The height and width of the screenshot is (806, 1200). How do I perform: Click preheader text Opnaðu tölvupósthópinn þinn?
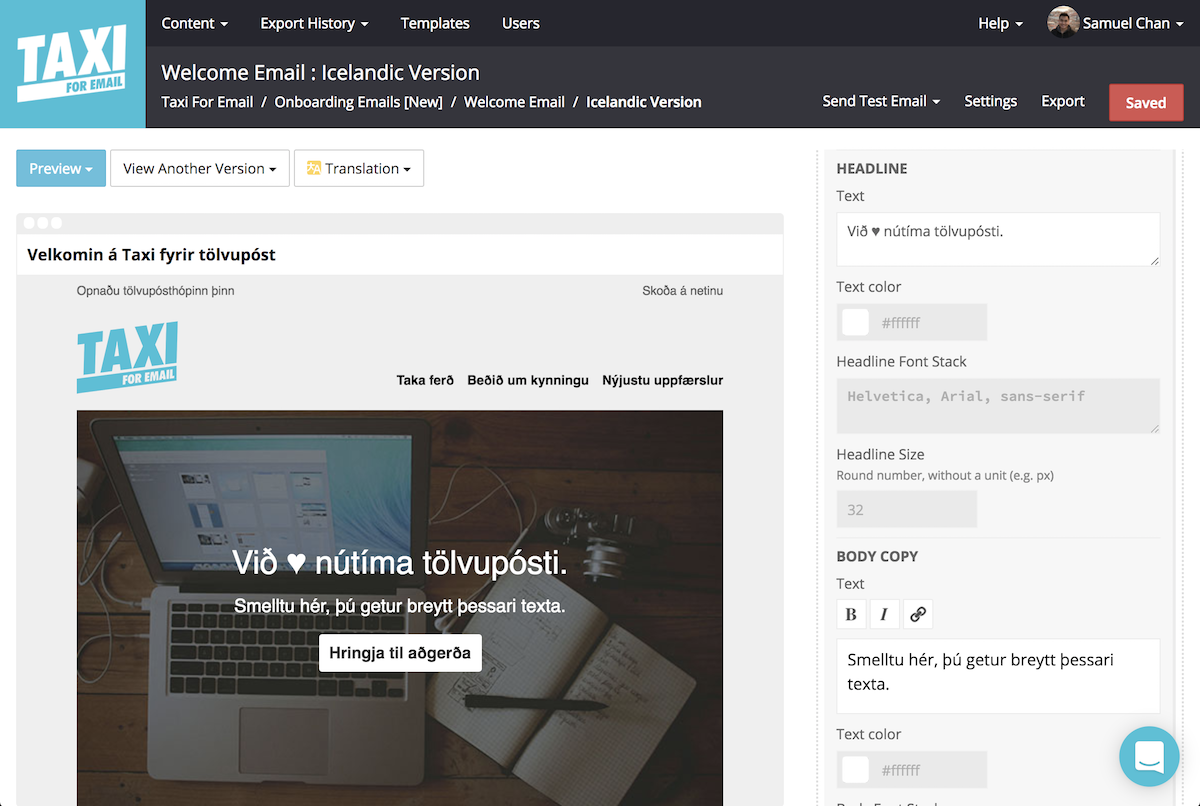156,291
